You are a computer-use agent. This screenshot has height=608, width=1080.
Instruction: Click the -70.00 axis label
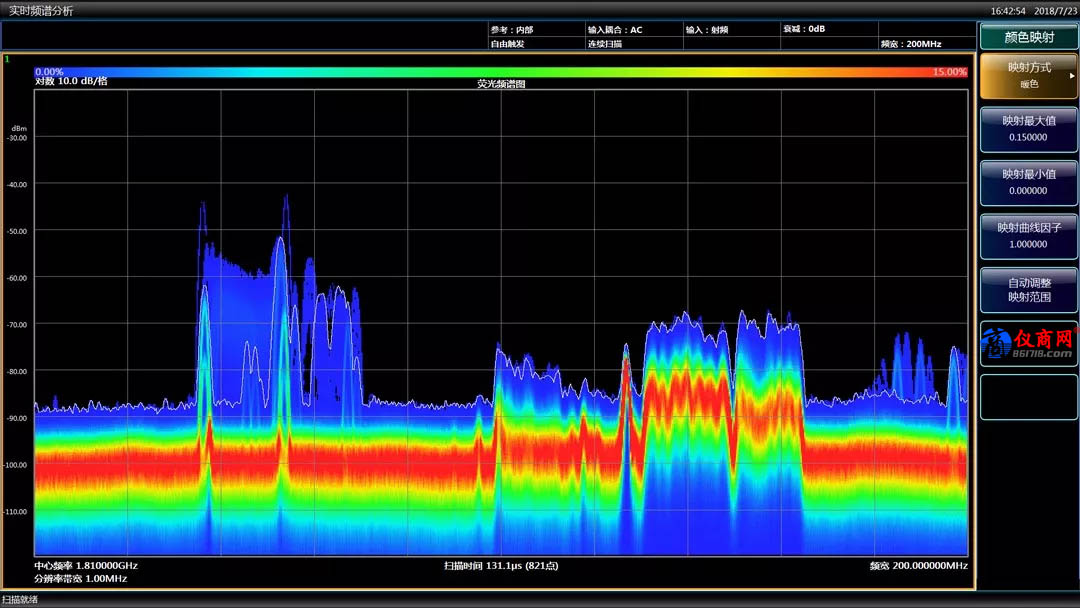point(17,324)
